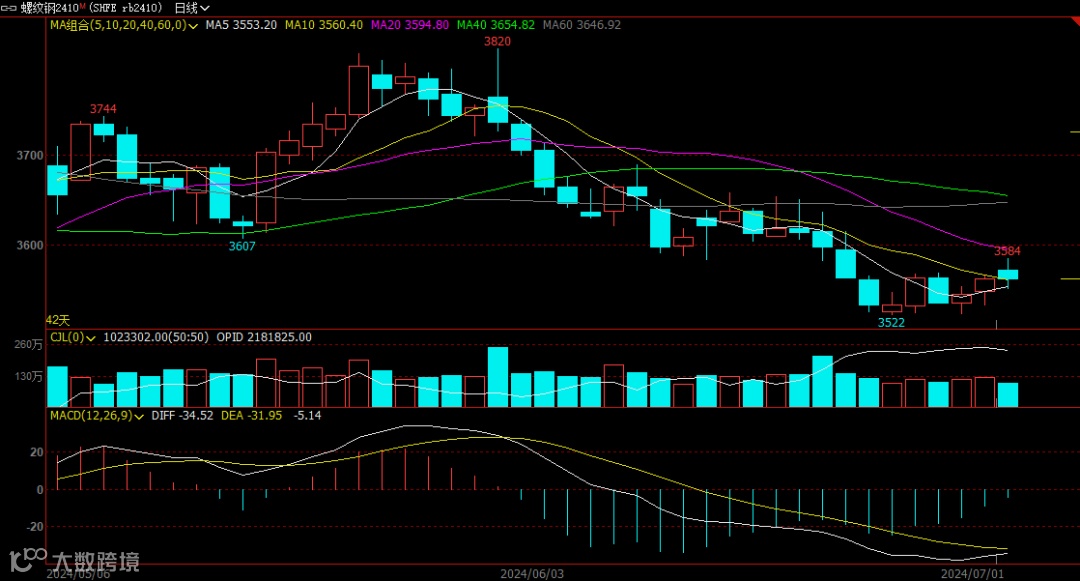Click the OPID 2181825.00 open interest value
The image size is (1080, 581).
(264, 337)
